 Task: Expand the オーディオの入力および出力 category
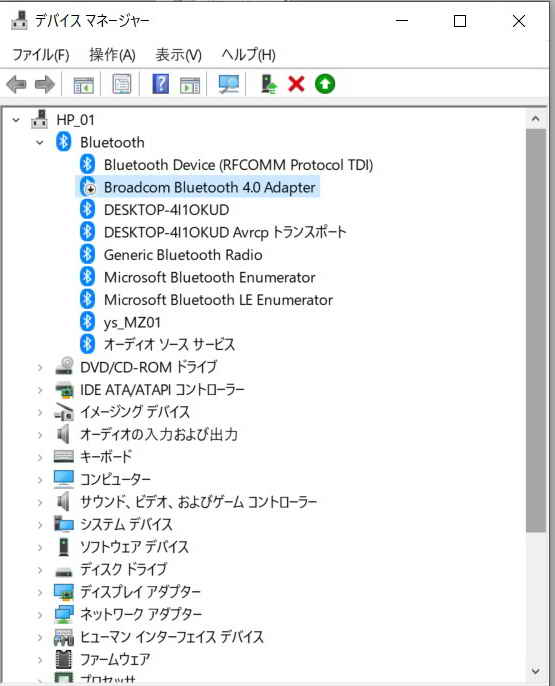point(40,434)
